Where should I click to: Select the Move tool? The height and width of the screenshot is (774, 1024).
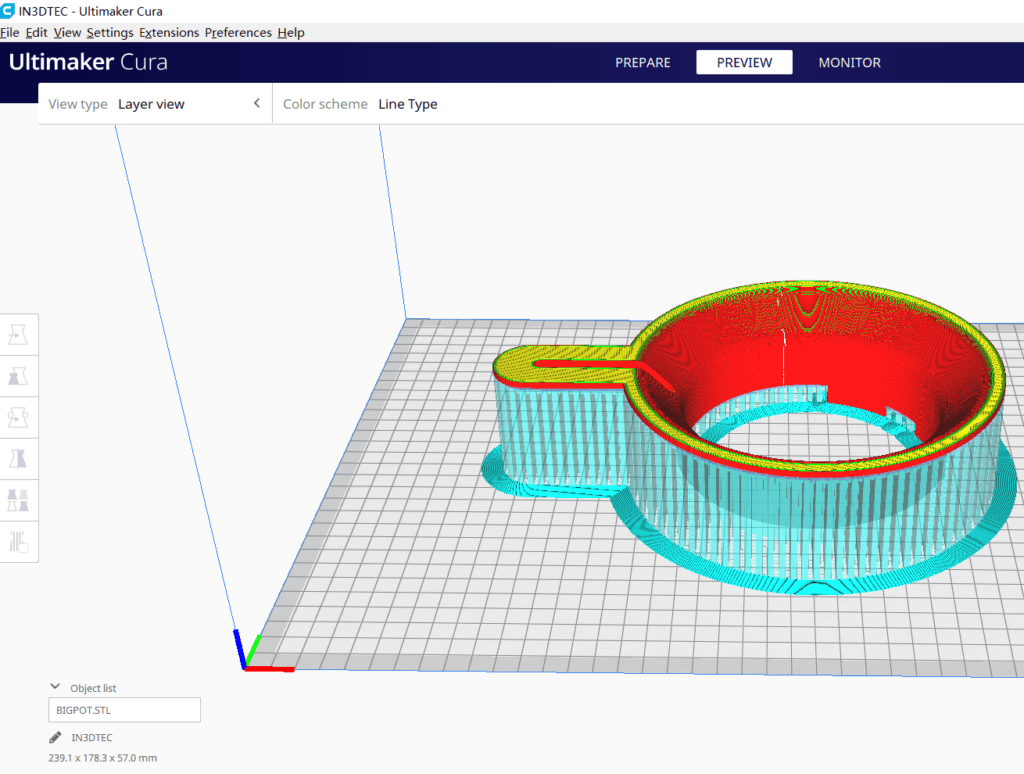[x=18, y=334]
